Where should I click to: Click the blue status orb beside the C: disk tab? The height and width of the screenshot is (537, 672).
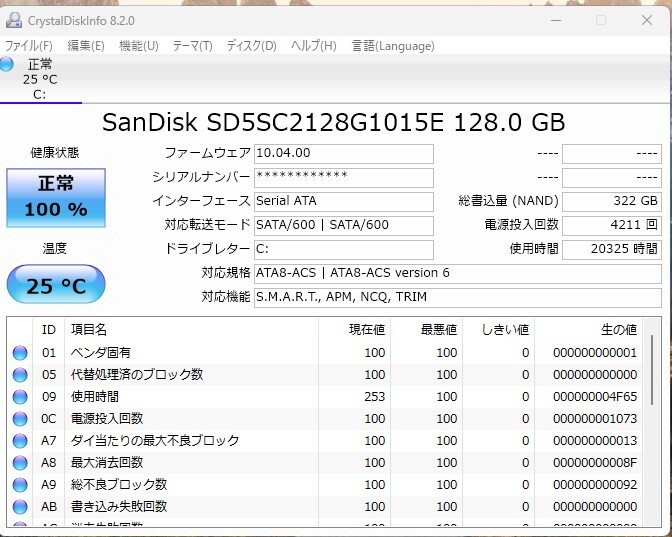[6, 64]
